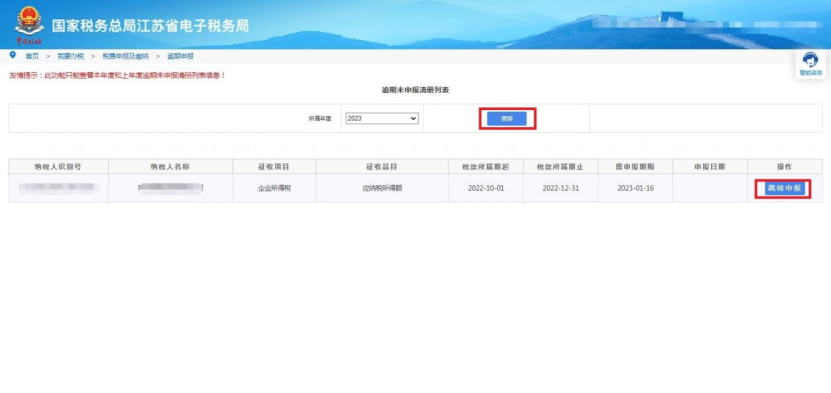This screenshot has height=393, width=831.
Task: Go to 首页 in breadcrumb
Action: tap(32, 56)
